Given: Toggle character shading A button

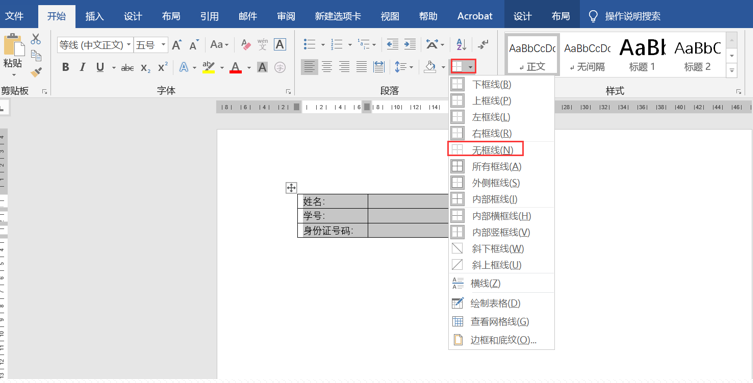Looking at the screenshot, I should (x=262, y=67).
